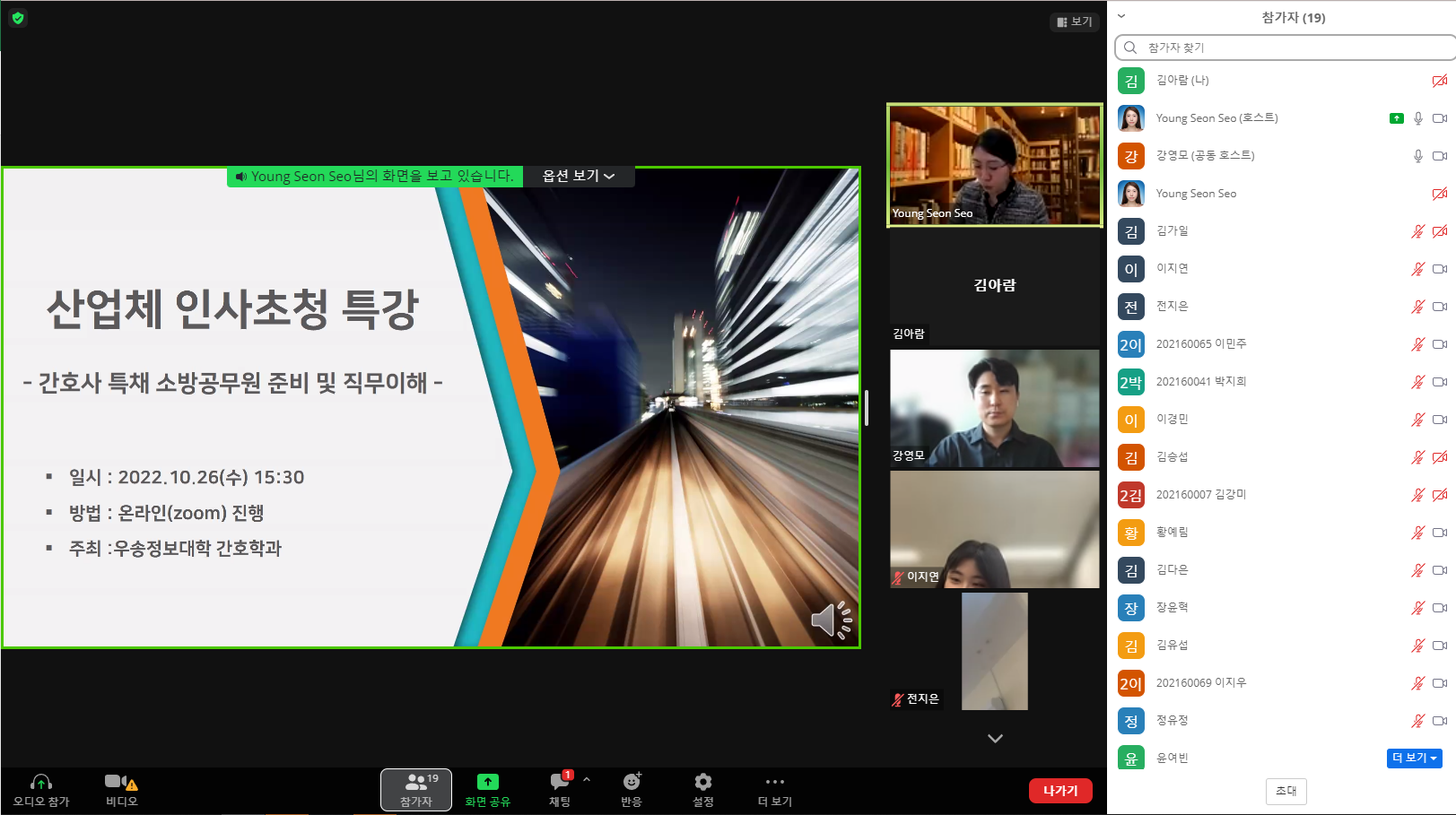Select the 강영모 video thumbnail

995,408
